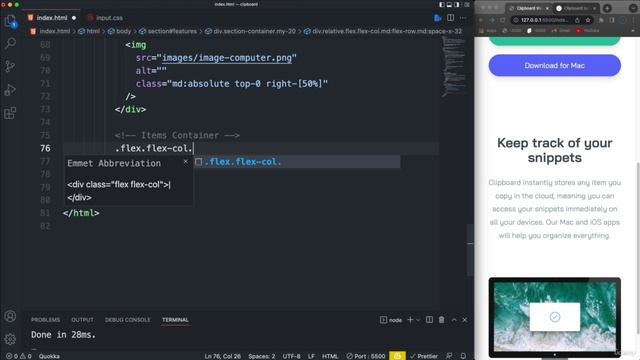Click the Quokka status bar item

(x=49, y=356)
